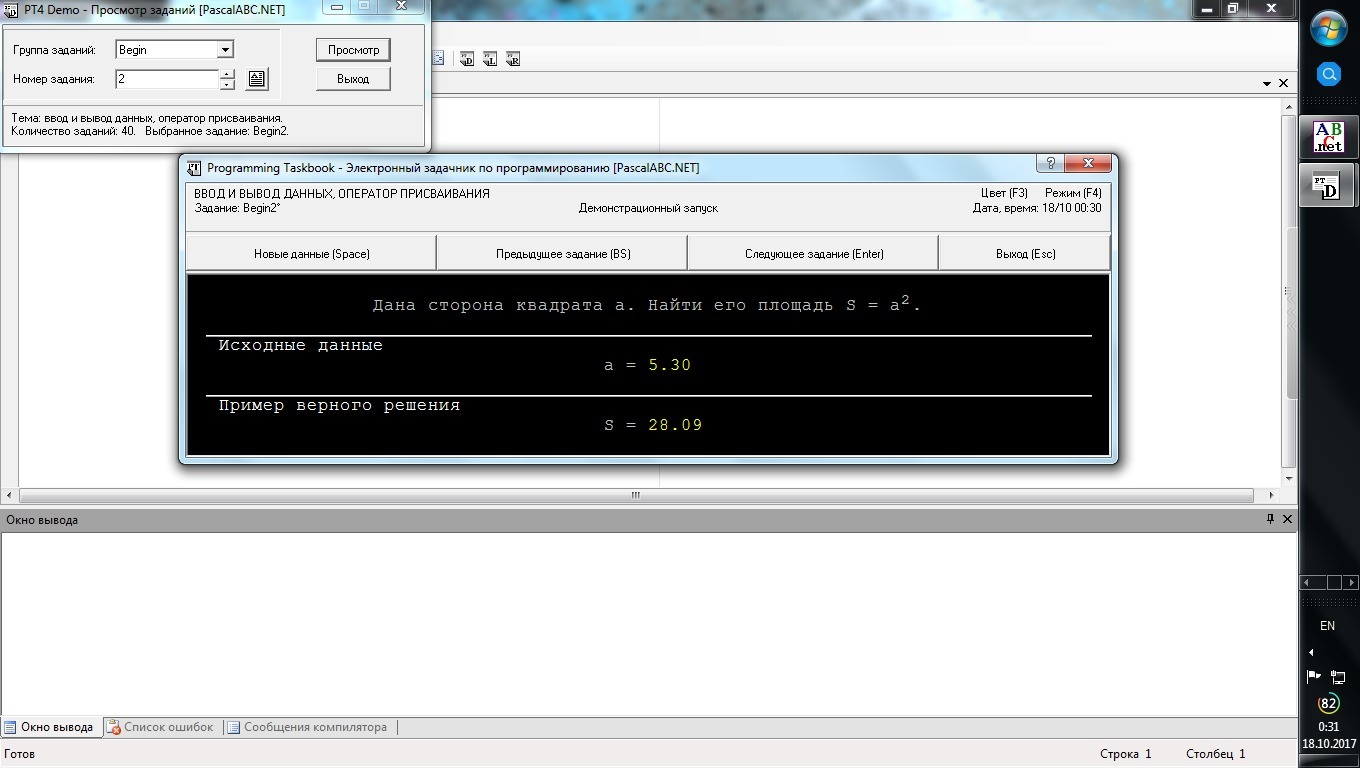The width and height of the screenshot is (1360, 768).
Task: Click the PT4 Demo toolbar icon
Action: click(467, 59)
